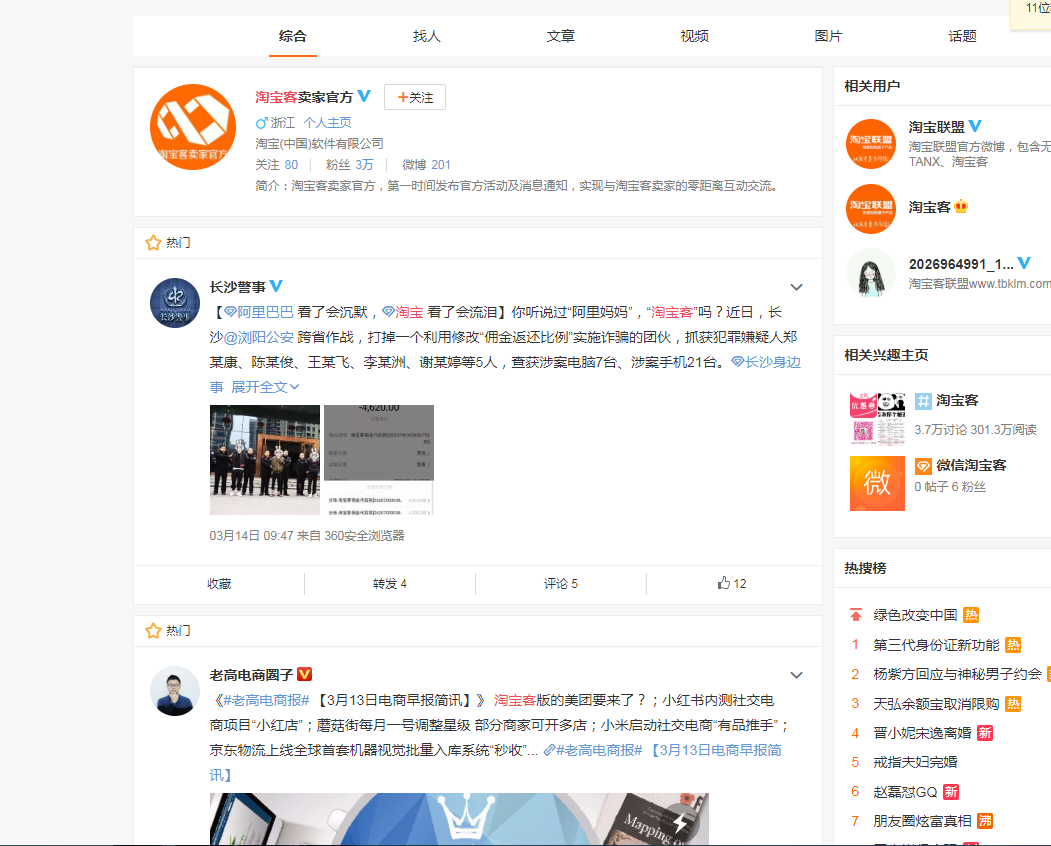Switch to the 找人 tab
Viewport: 1051px width, 846px height.
[x=426, y=36]
